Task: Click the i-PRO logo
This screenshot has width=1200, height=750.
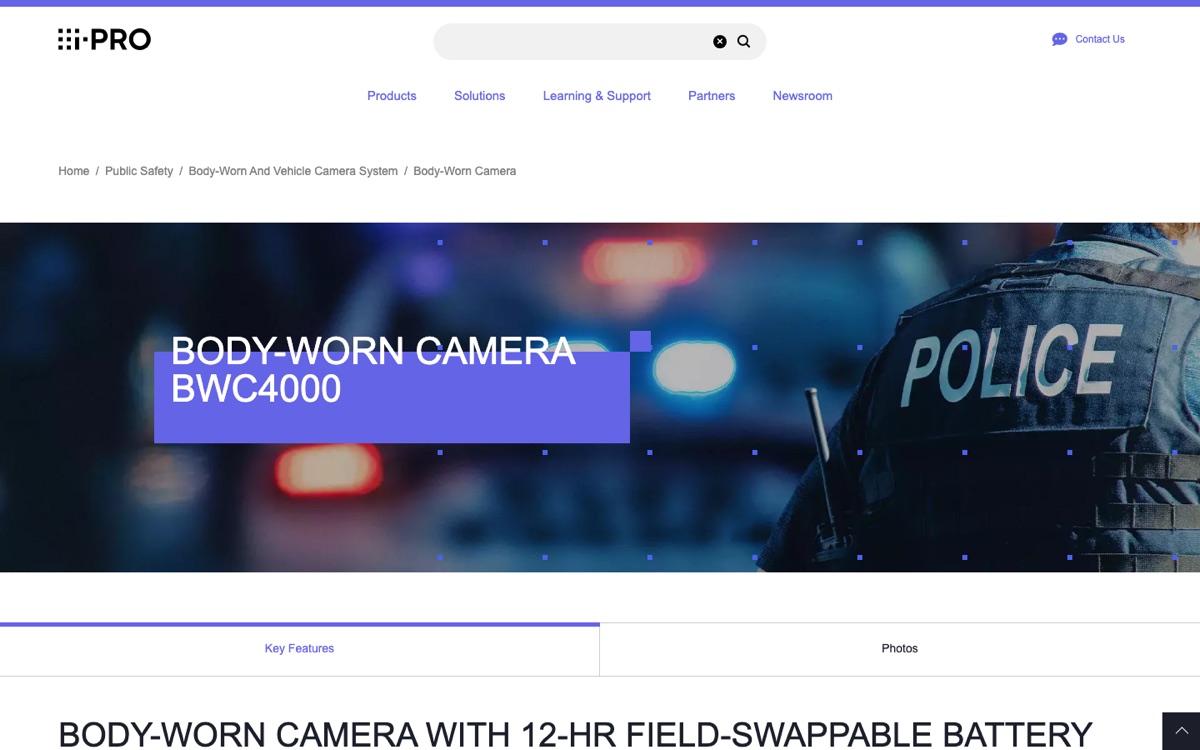Action: point(104,40)
